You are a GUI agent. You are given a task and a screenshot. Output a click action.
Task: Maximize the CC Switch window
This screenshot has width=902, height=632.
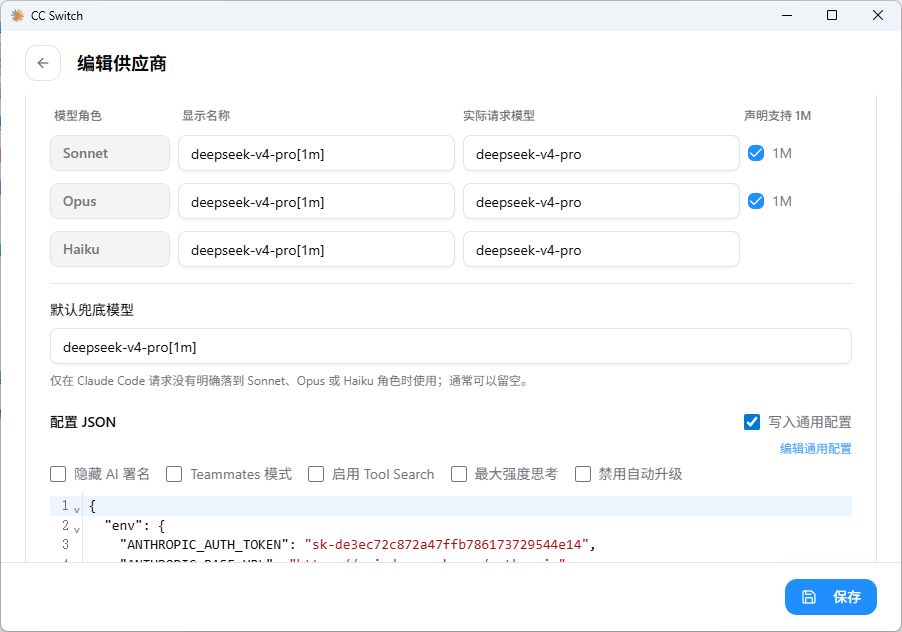(832, 15)
